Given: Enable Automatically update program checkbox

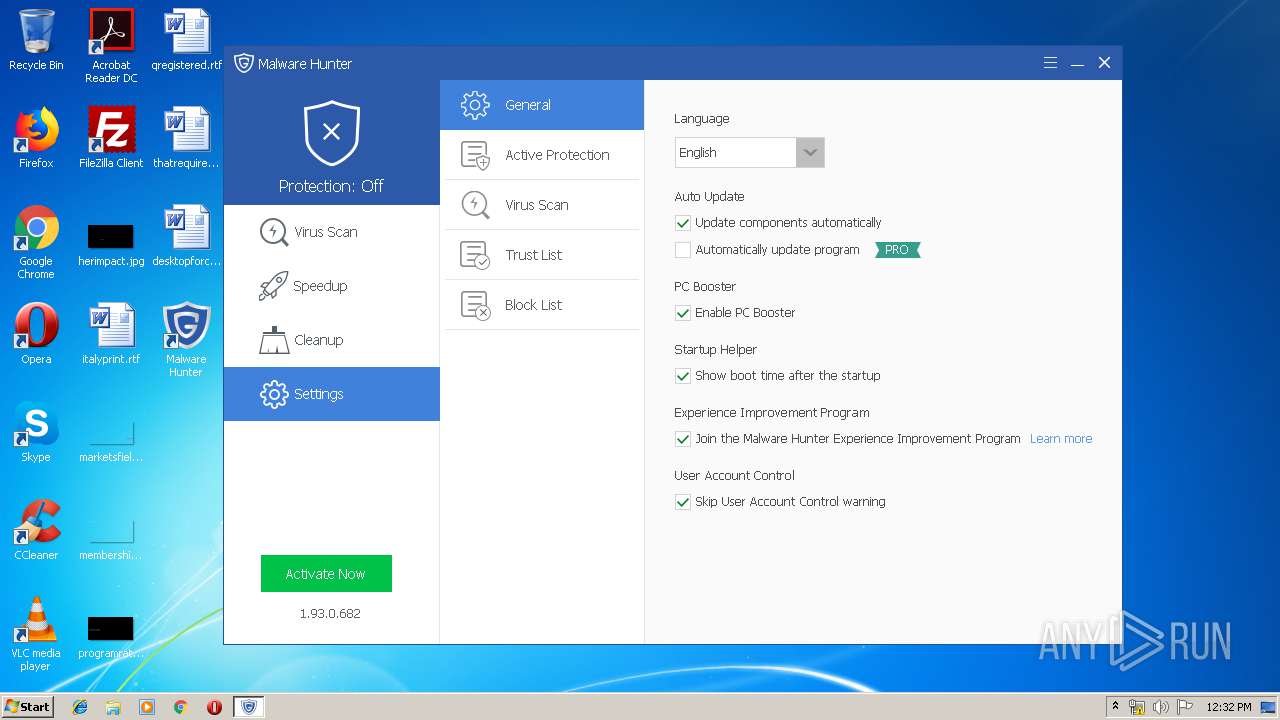Looking at the screenshot, I should point(683,250).
